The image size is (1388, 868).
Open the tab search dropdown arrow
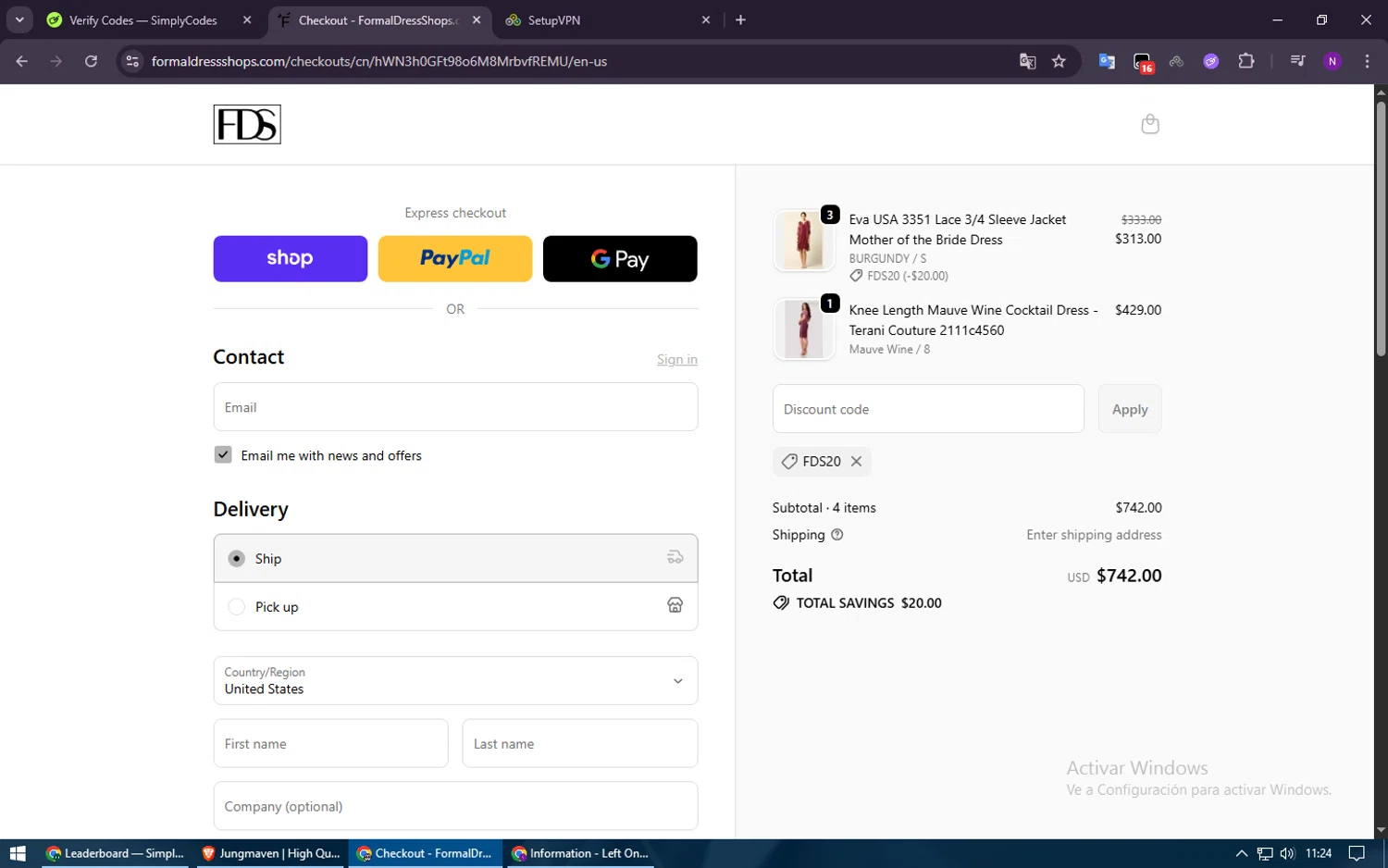click(x=19, y=19)
